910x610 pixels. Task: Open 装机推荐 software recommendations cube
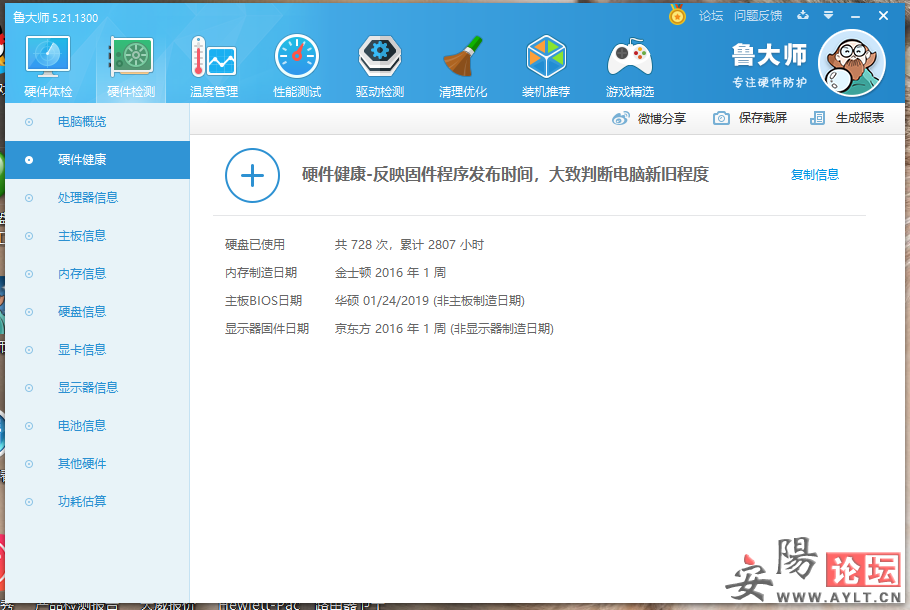tap(546, 67)
